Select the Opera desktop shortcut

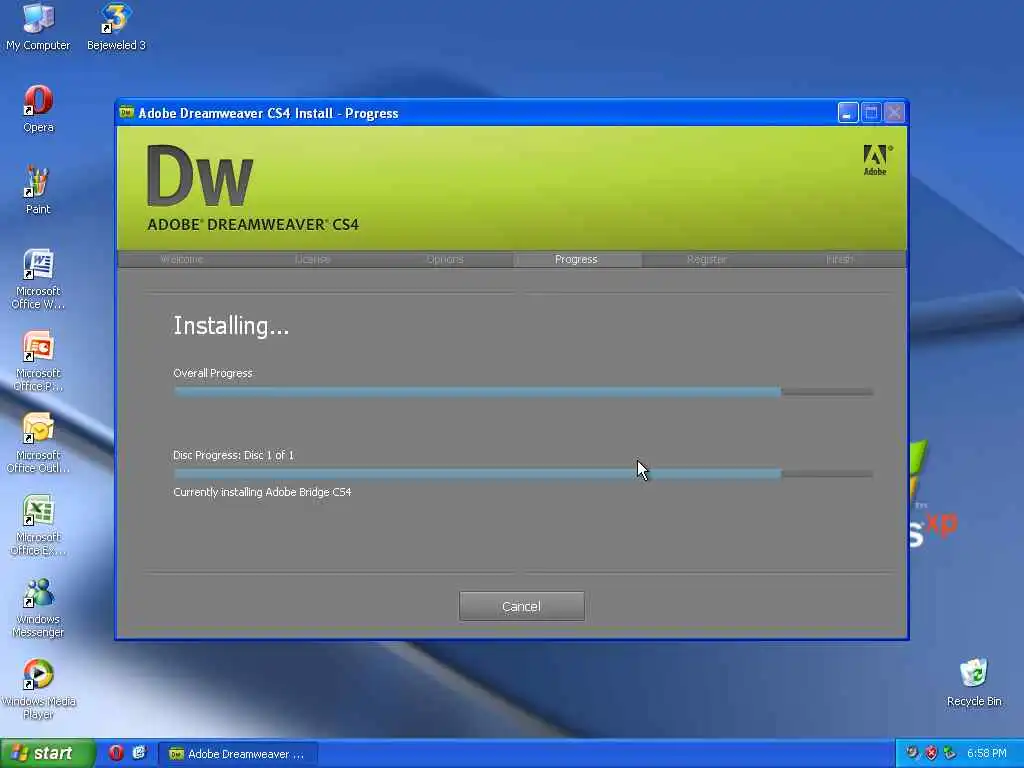coord(38,109)
